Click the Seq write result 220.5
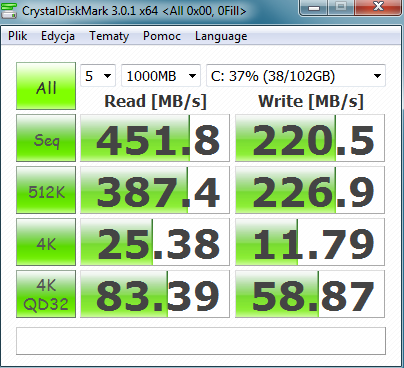The image size is (404, 368). tap(310, 138)
